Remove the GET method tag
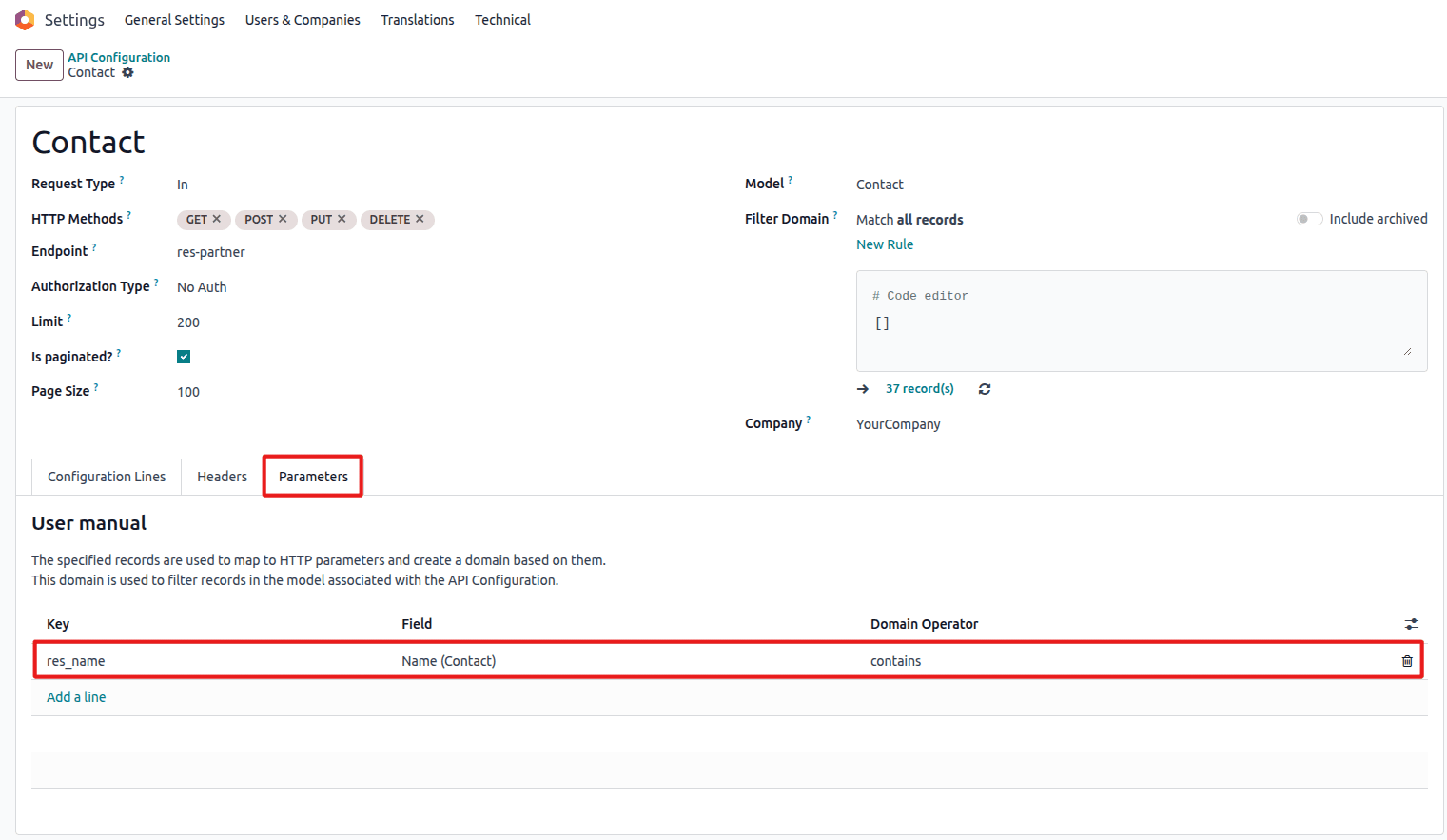 coord(217,219)
